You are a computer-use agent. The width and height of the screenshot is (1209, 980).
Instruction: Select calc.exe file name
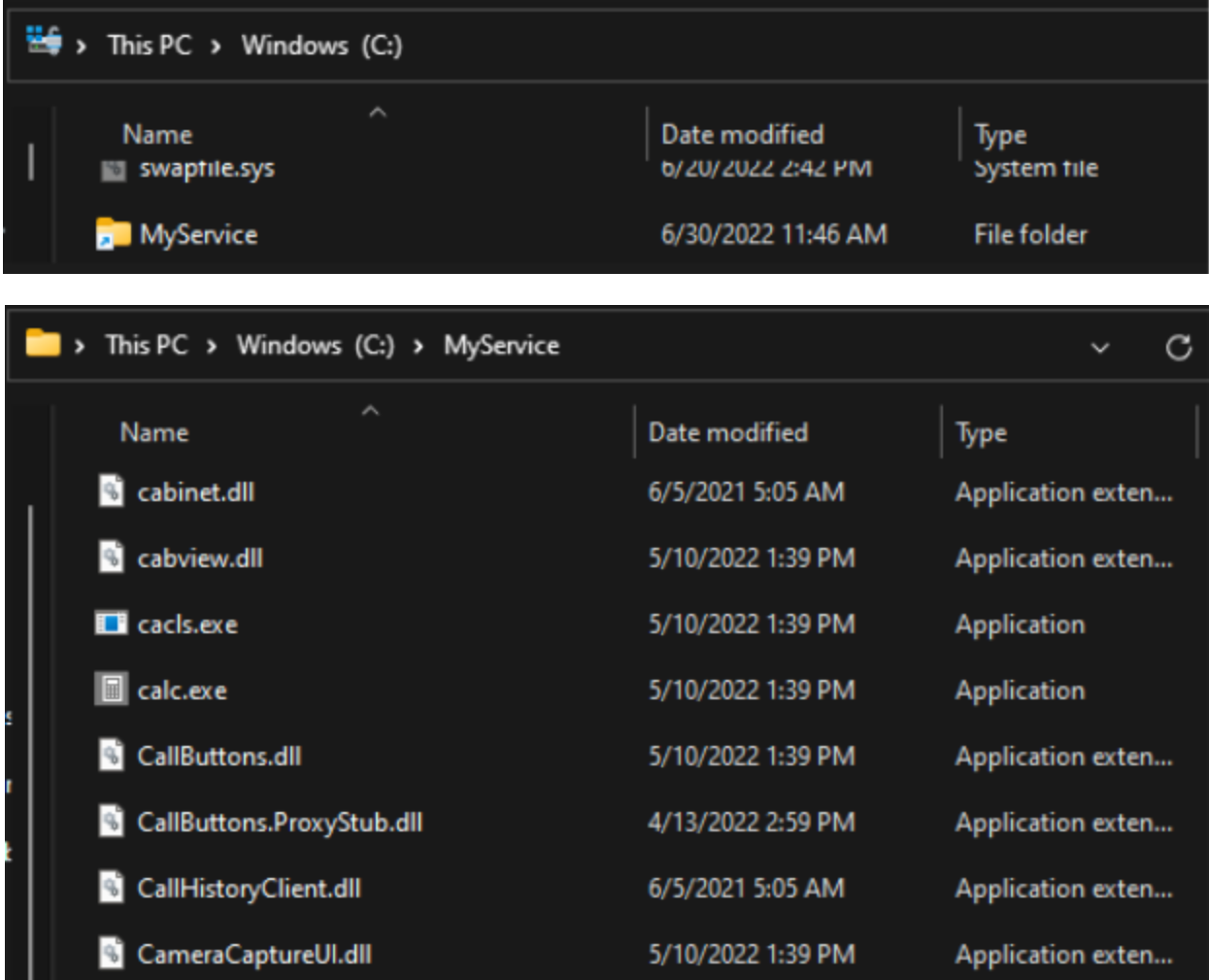click(182, 691)
